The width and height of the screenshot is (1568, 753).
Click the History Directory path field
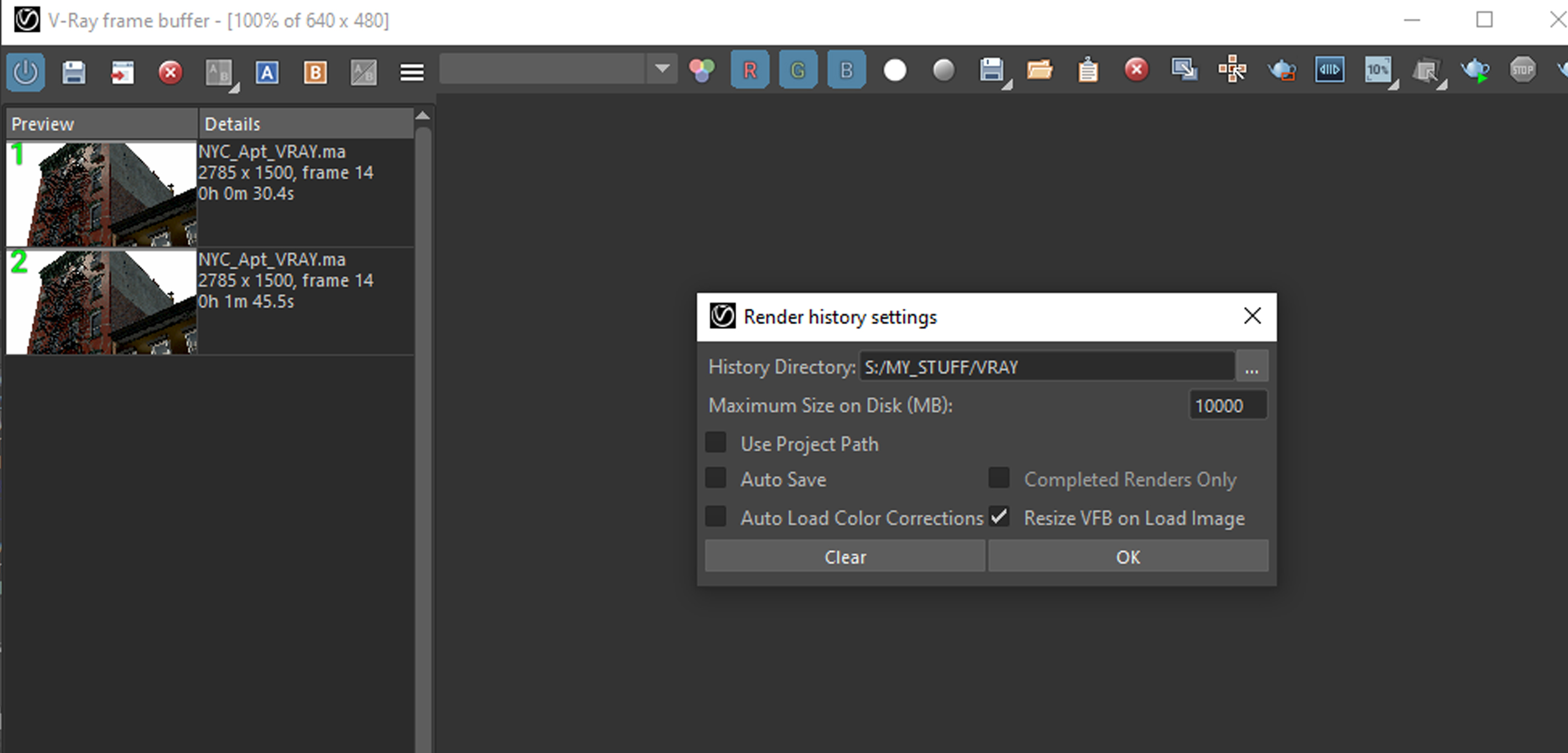tap(1046, 367)
